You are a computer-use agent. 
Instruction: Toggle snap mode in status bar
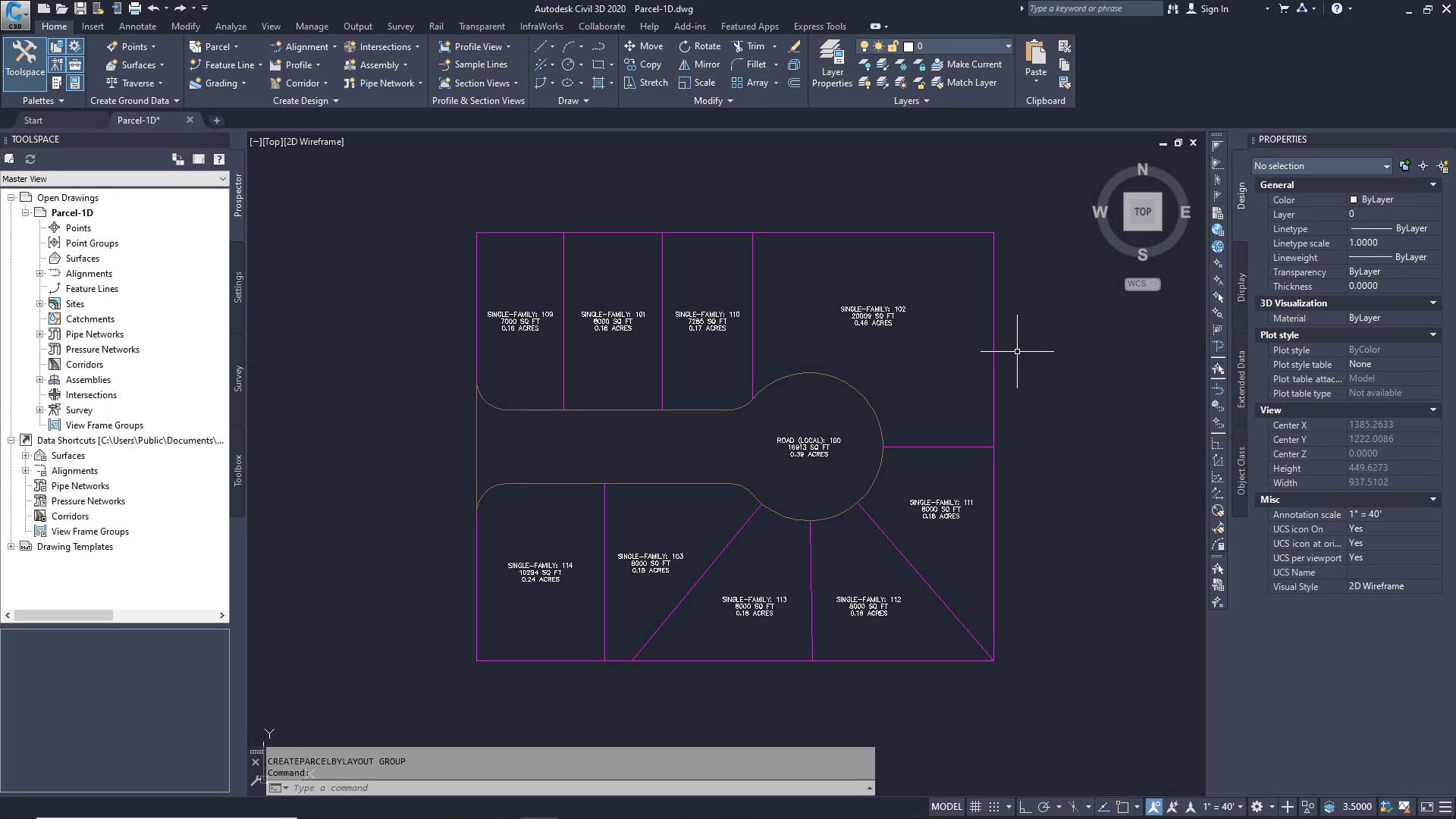pyautogui.click(x=994, y=806)
